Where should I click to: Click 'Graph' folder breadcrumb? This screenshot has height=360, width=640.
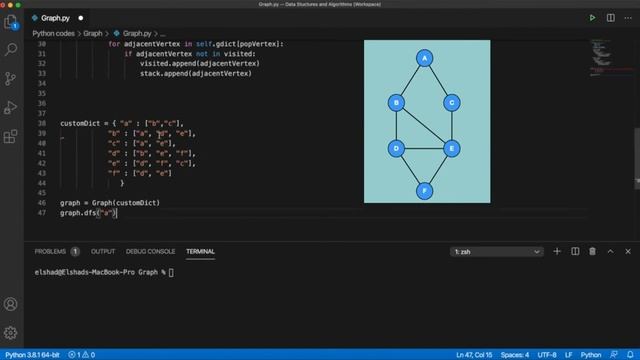click(x=93, y=33)
